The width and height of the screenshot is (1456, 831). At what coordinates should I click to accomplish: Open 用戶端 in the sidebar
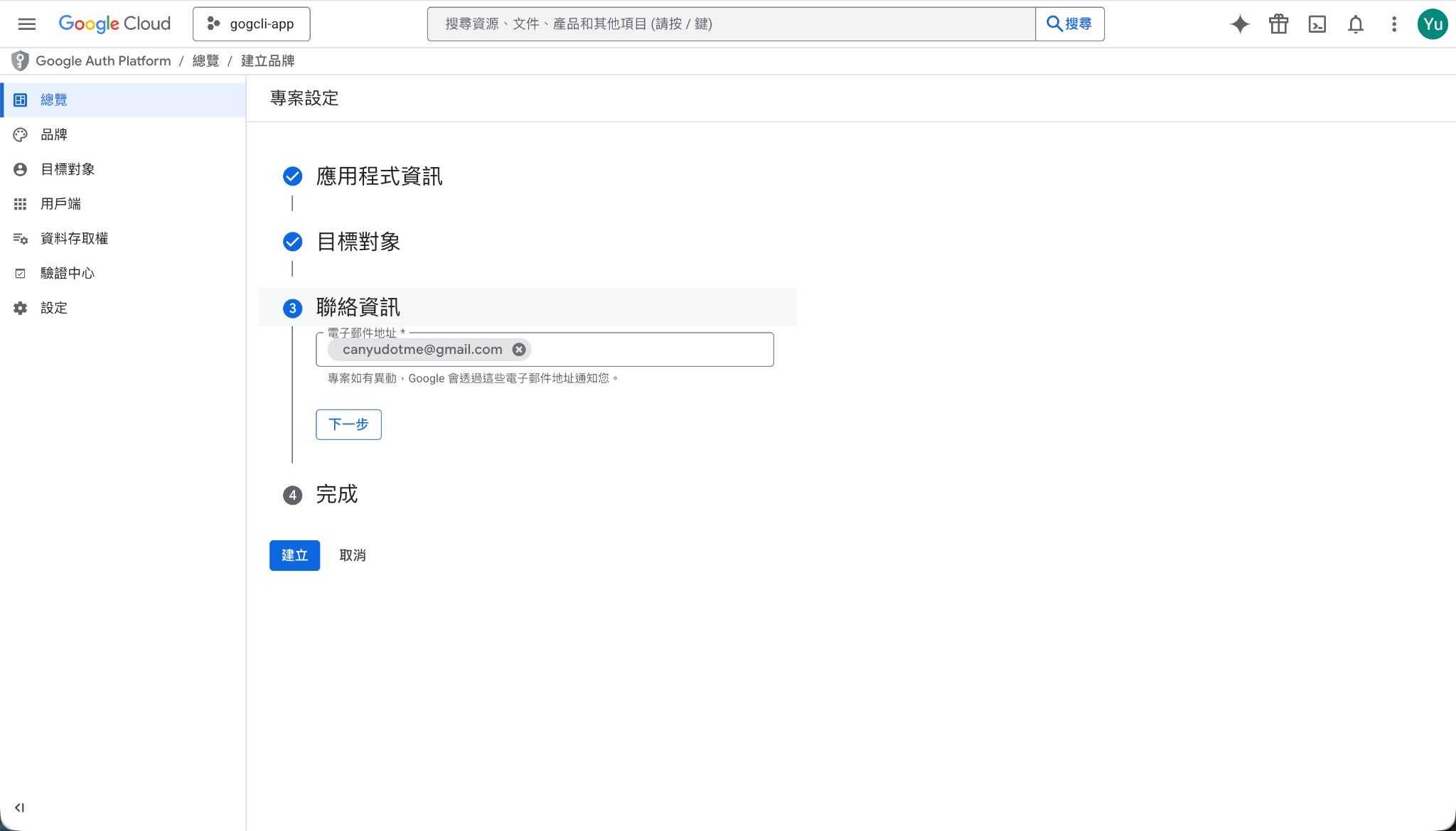60,204
